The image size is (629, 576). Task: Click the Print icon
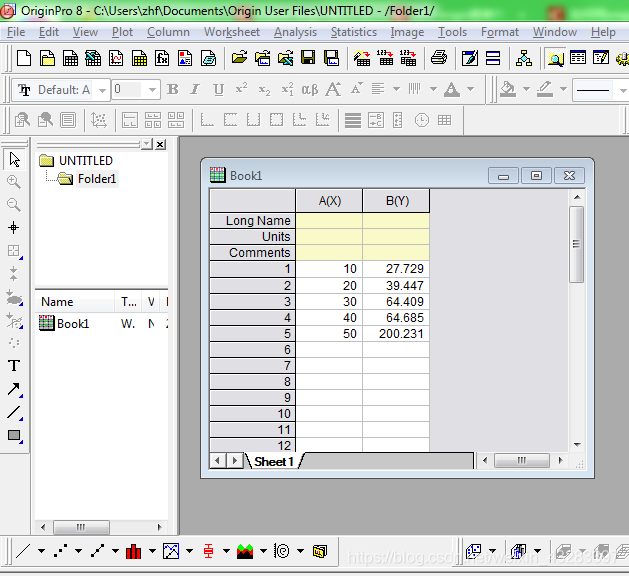coord(439,59)
